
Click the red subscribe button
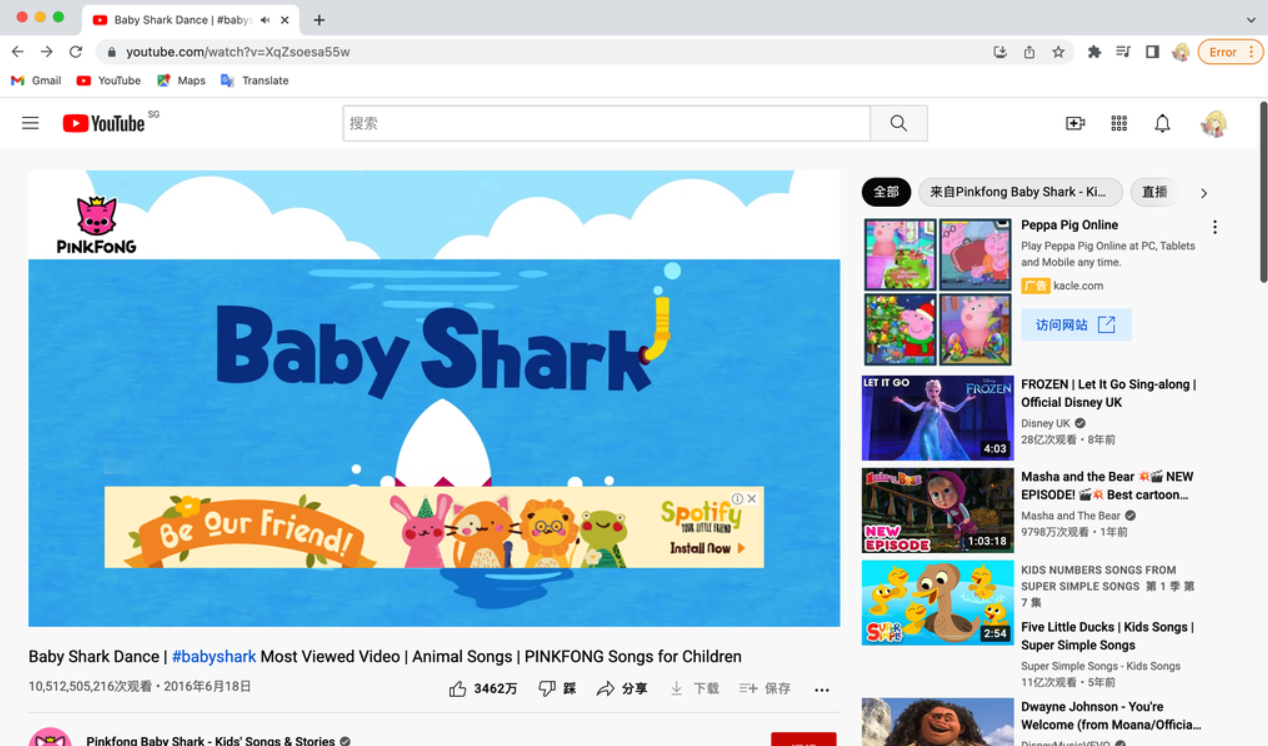(804, 739)
